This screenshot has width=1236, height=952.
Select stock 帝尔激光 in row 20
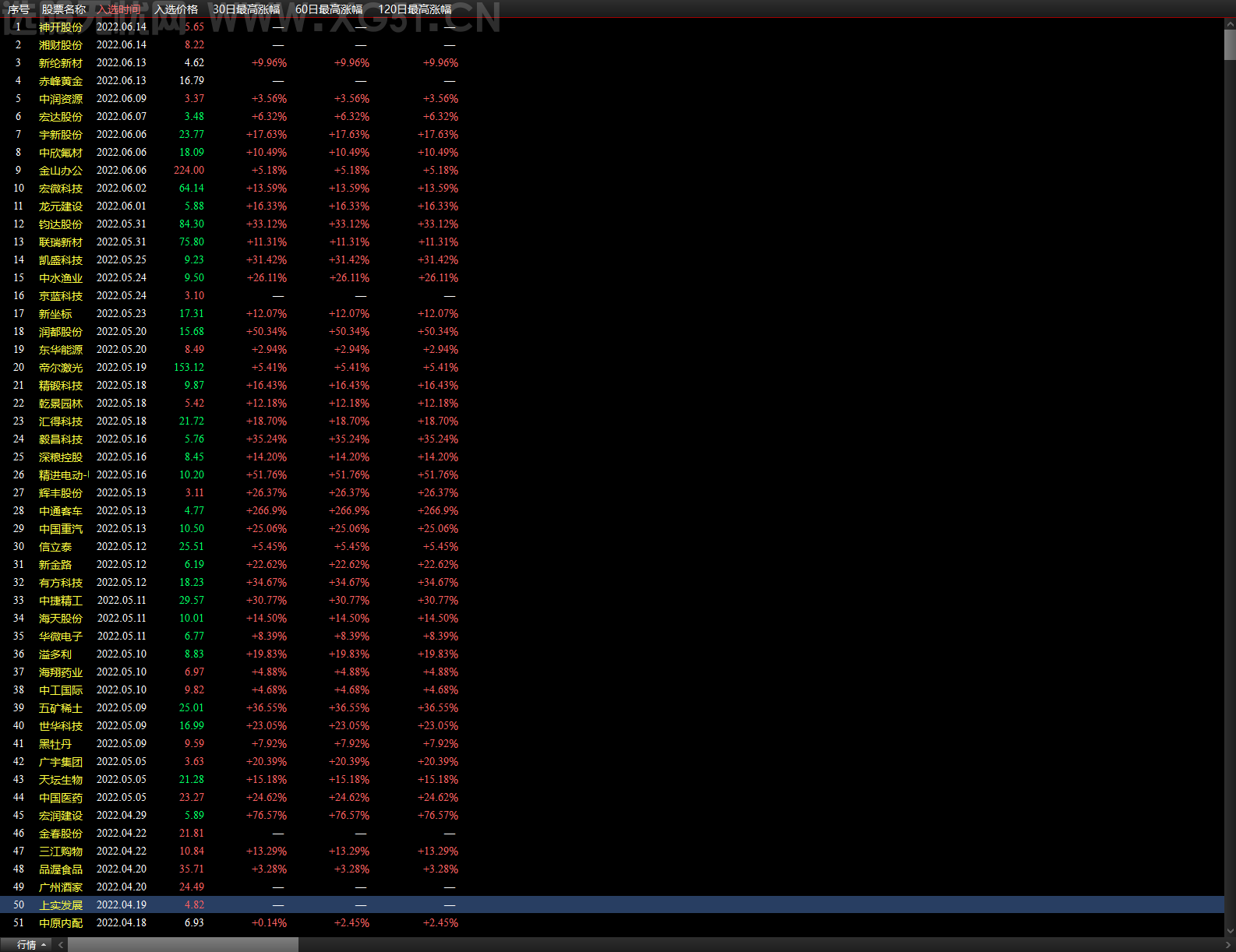(x=61, y=368)
